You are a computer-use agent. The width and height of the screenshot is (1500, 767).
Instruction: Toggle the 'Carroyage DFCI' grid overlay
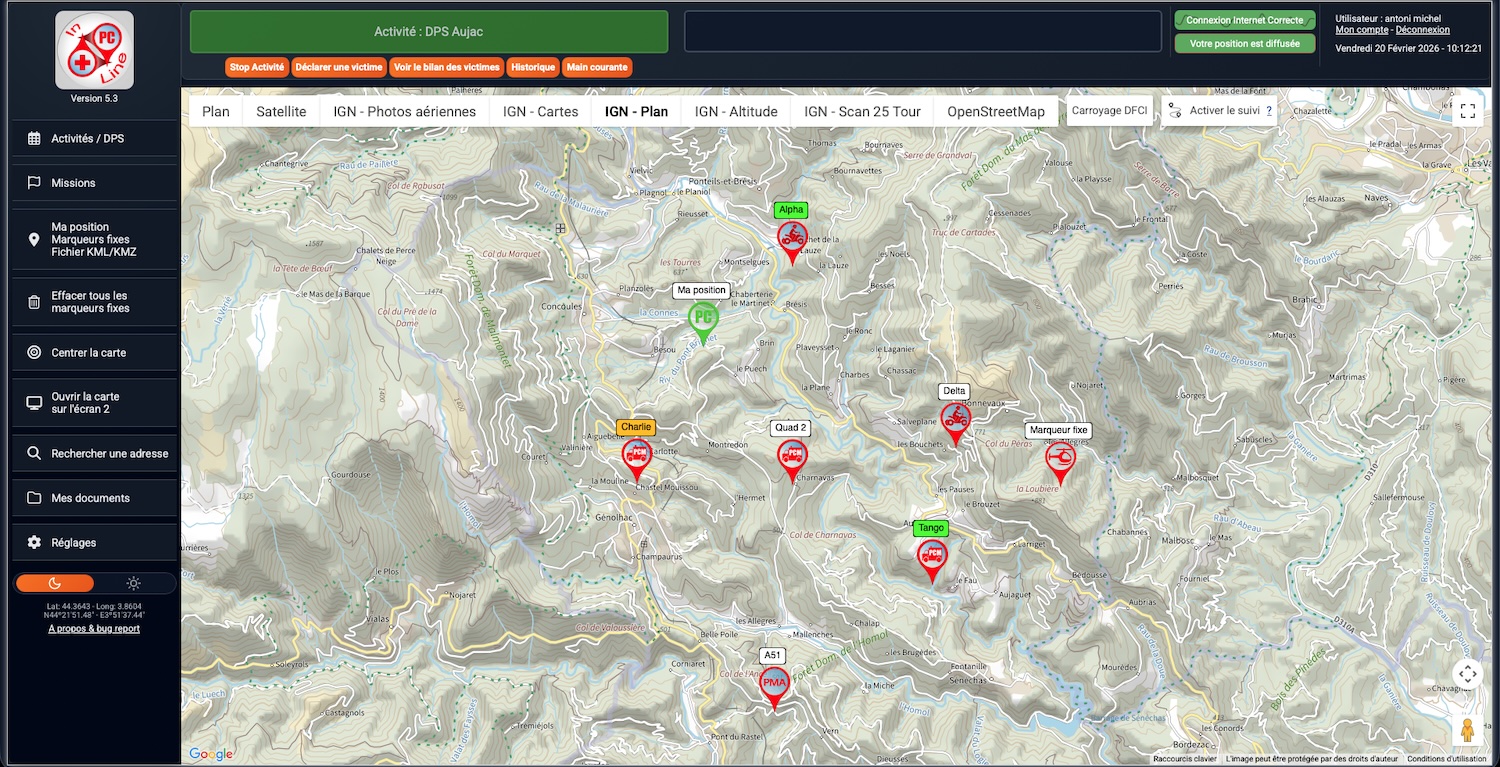click(1109, 111)
